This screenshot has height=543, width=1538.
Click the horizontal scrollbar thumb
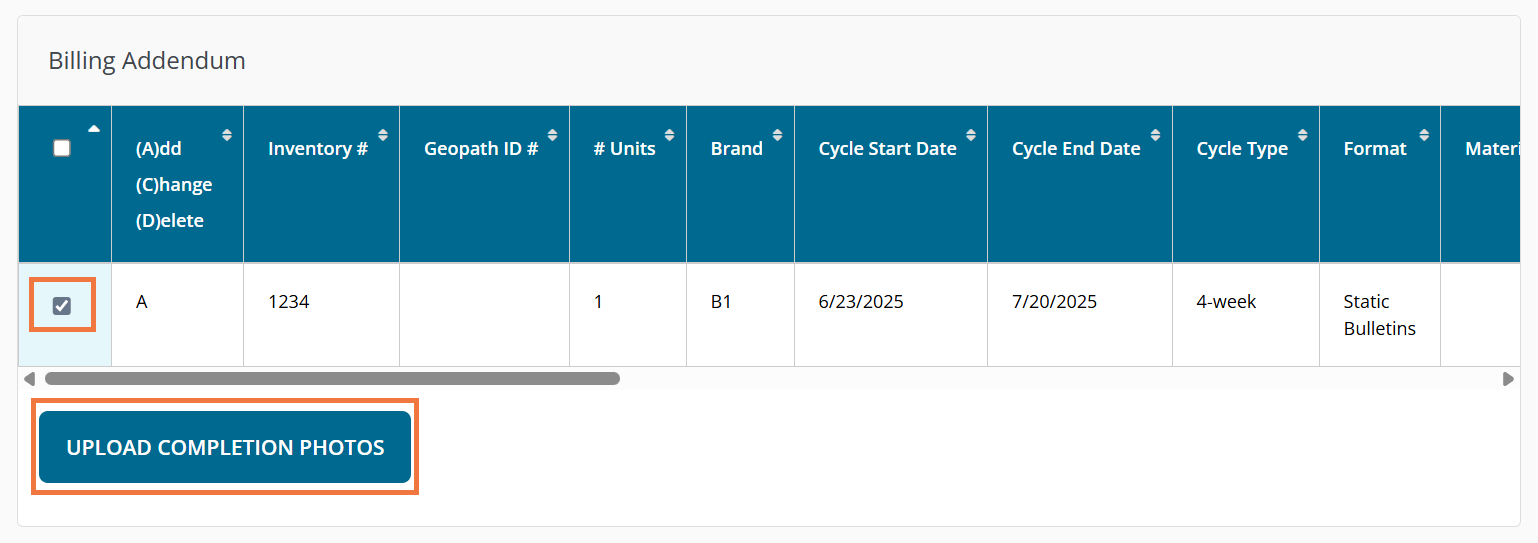[x=332, y=379]
